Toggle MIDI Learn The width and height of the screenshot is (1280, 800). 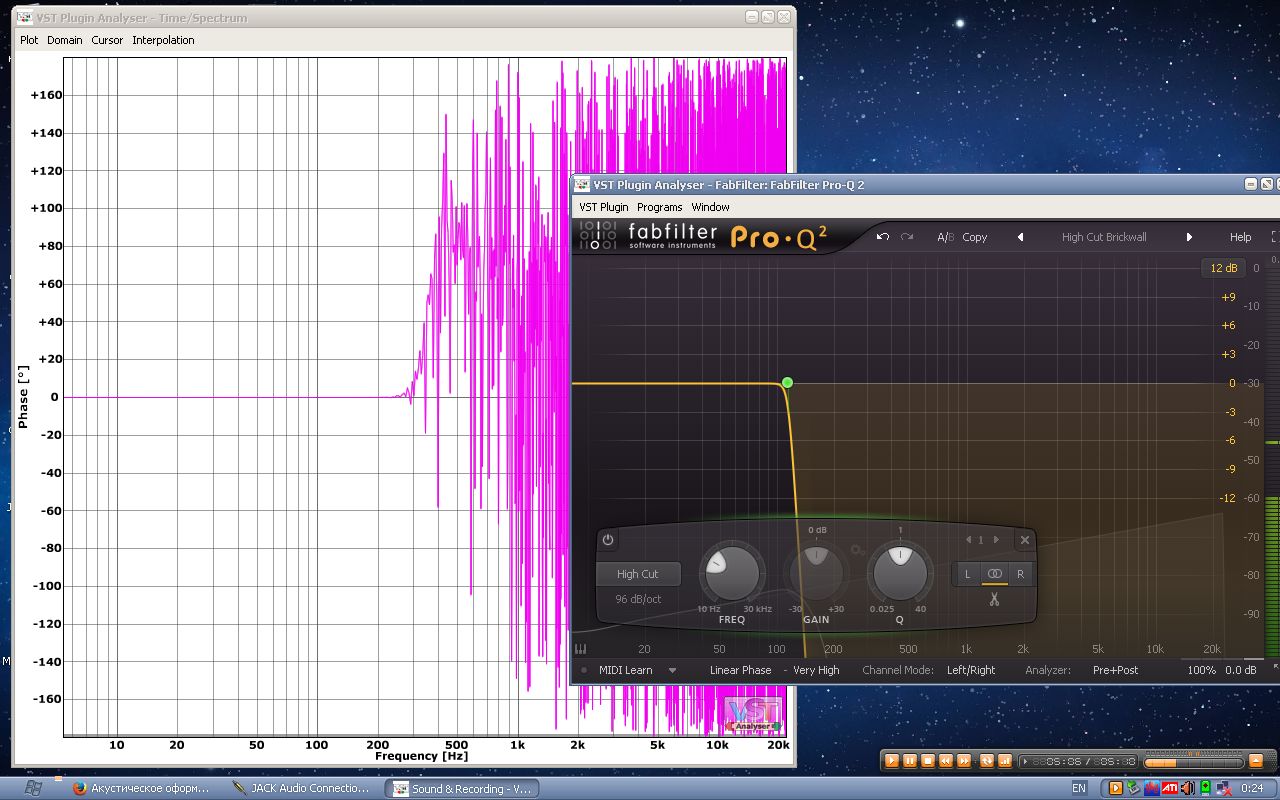coord(625,670)
